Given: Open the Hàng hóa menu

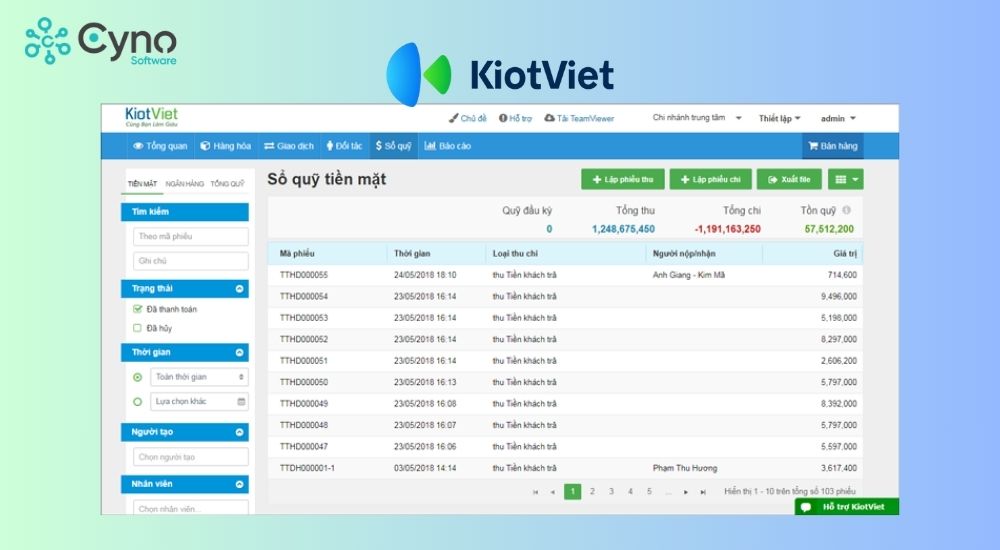Looking at the screenshot, I should pos(226,146).
